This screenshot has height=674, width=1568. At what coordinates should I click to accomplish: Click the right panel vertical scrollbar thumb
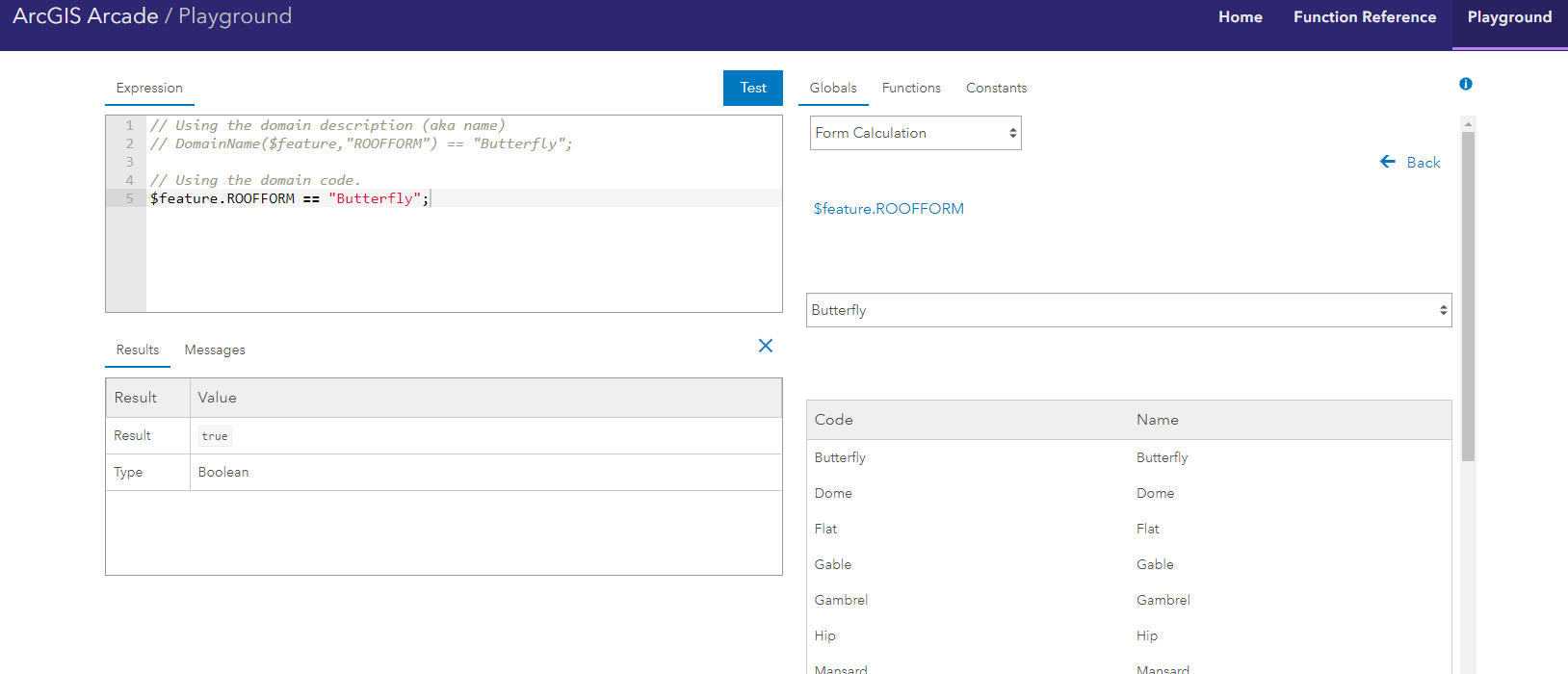pyautogui.click(x=1468, y=289)
